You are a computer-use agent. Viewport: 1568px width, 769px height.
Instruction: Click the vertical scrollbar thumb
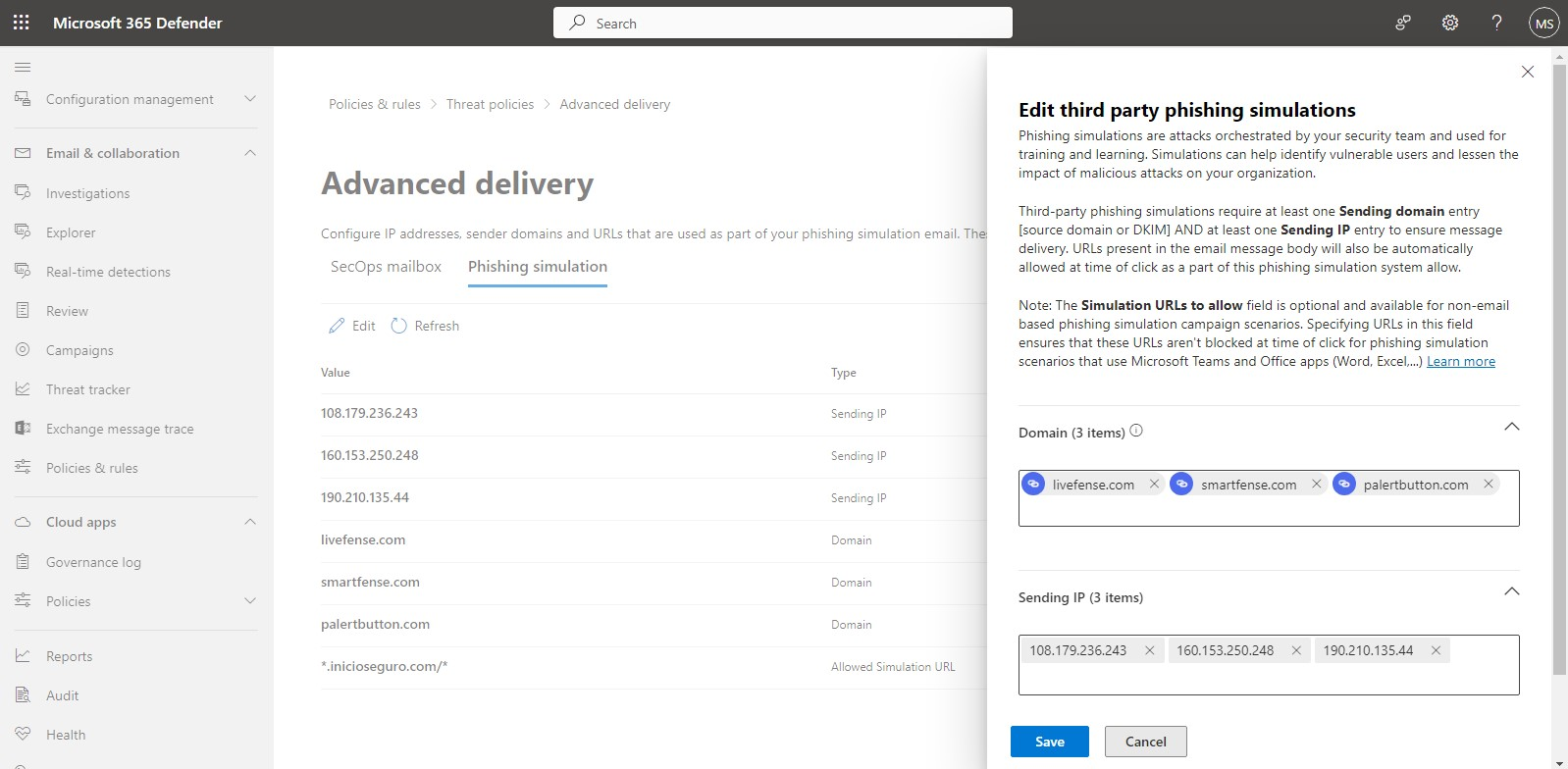(1560, 370)
